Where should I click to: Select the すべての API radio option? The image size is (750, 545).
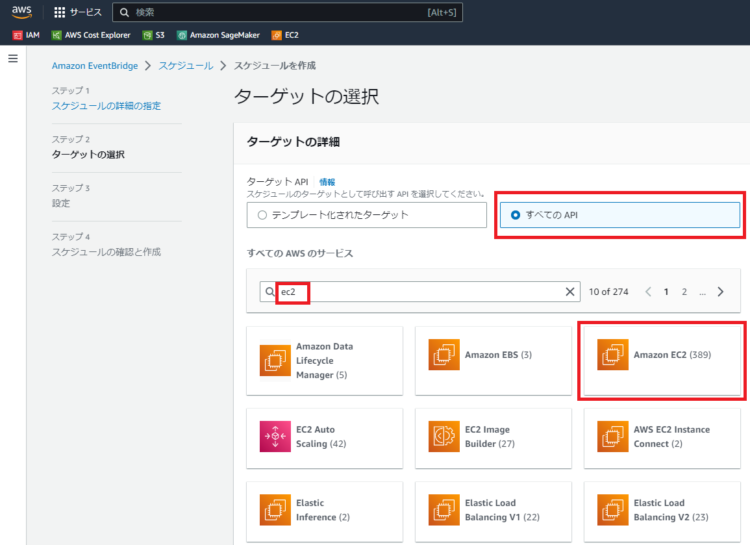pyautogui.click(x=515, y=215)
